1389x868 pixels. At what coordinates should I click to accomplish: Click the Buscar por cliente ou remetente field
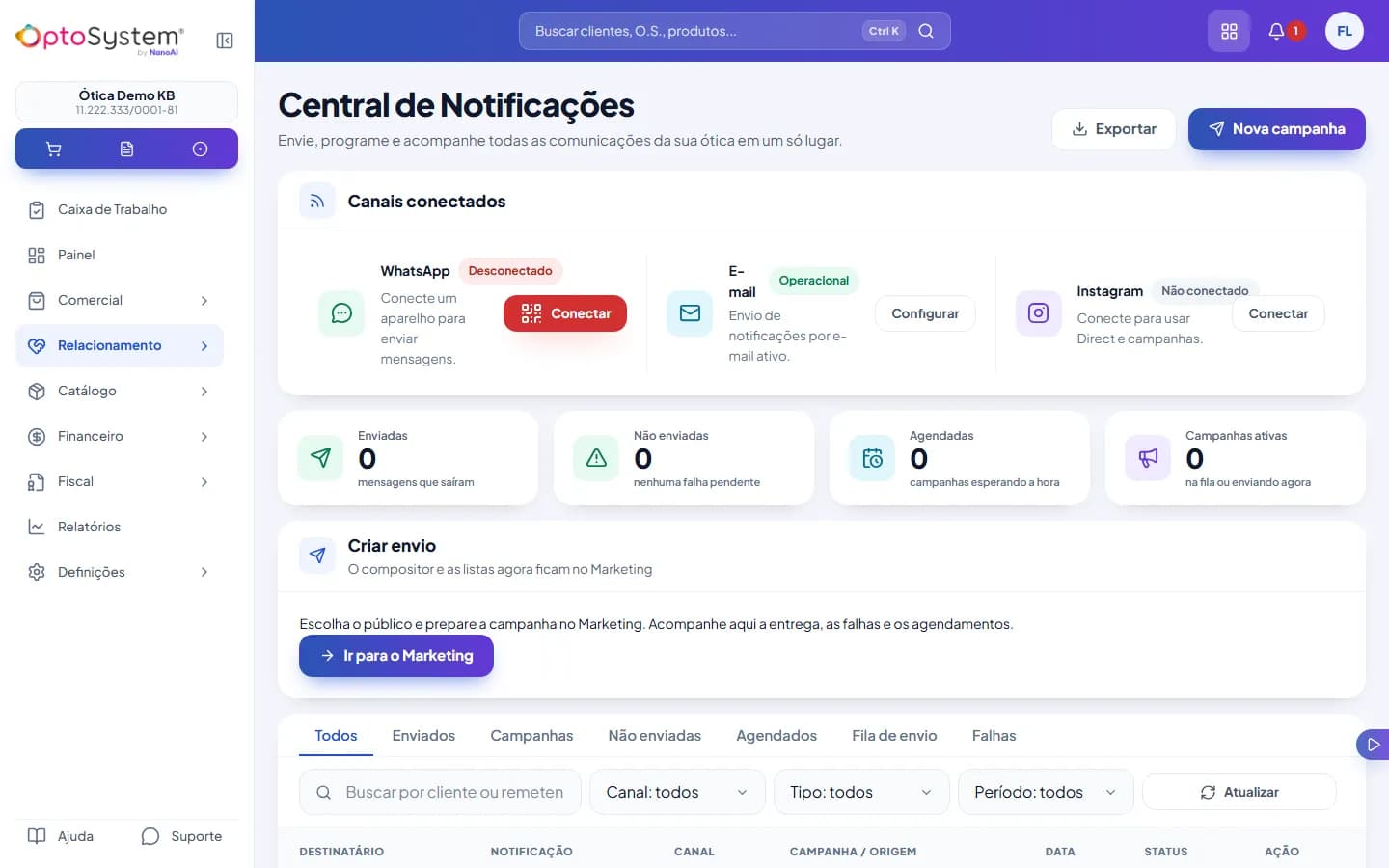click(440, 792)
